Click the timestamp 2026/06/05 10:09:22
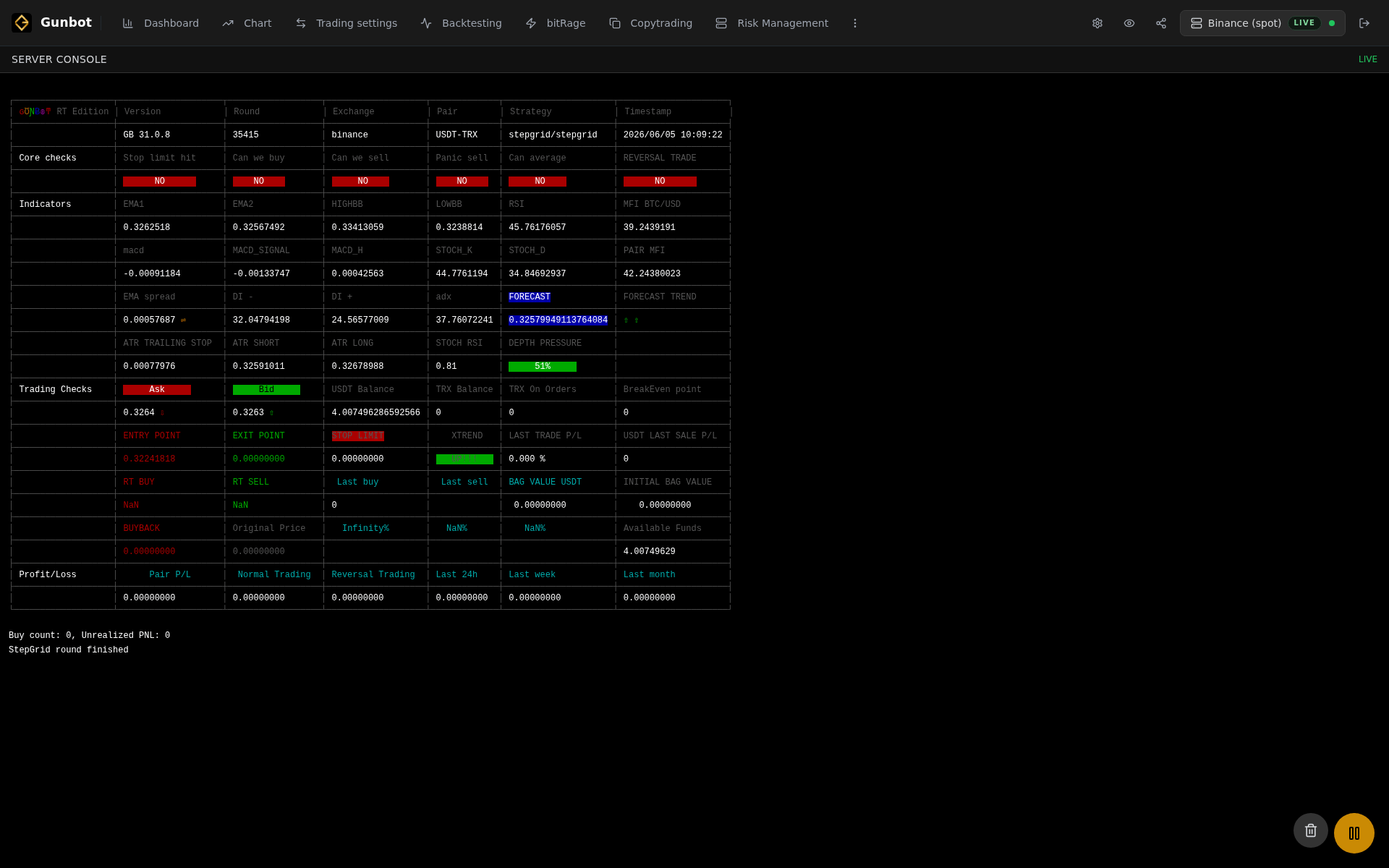Screen dimensions: 1389x868 (673, 135)
